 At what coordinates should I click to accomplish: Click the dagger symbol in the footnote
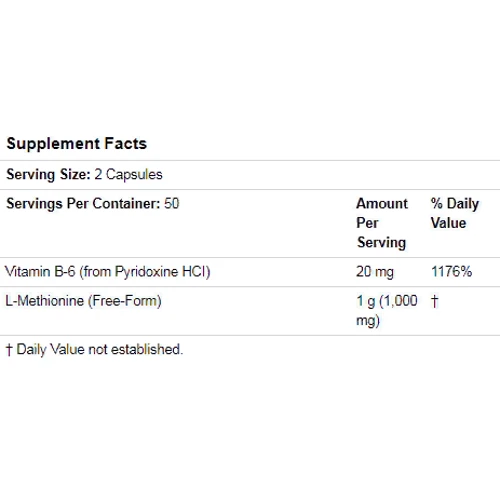coord(9,350)
